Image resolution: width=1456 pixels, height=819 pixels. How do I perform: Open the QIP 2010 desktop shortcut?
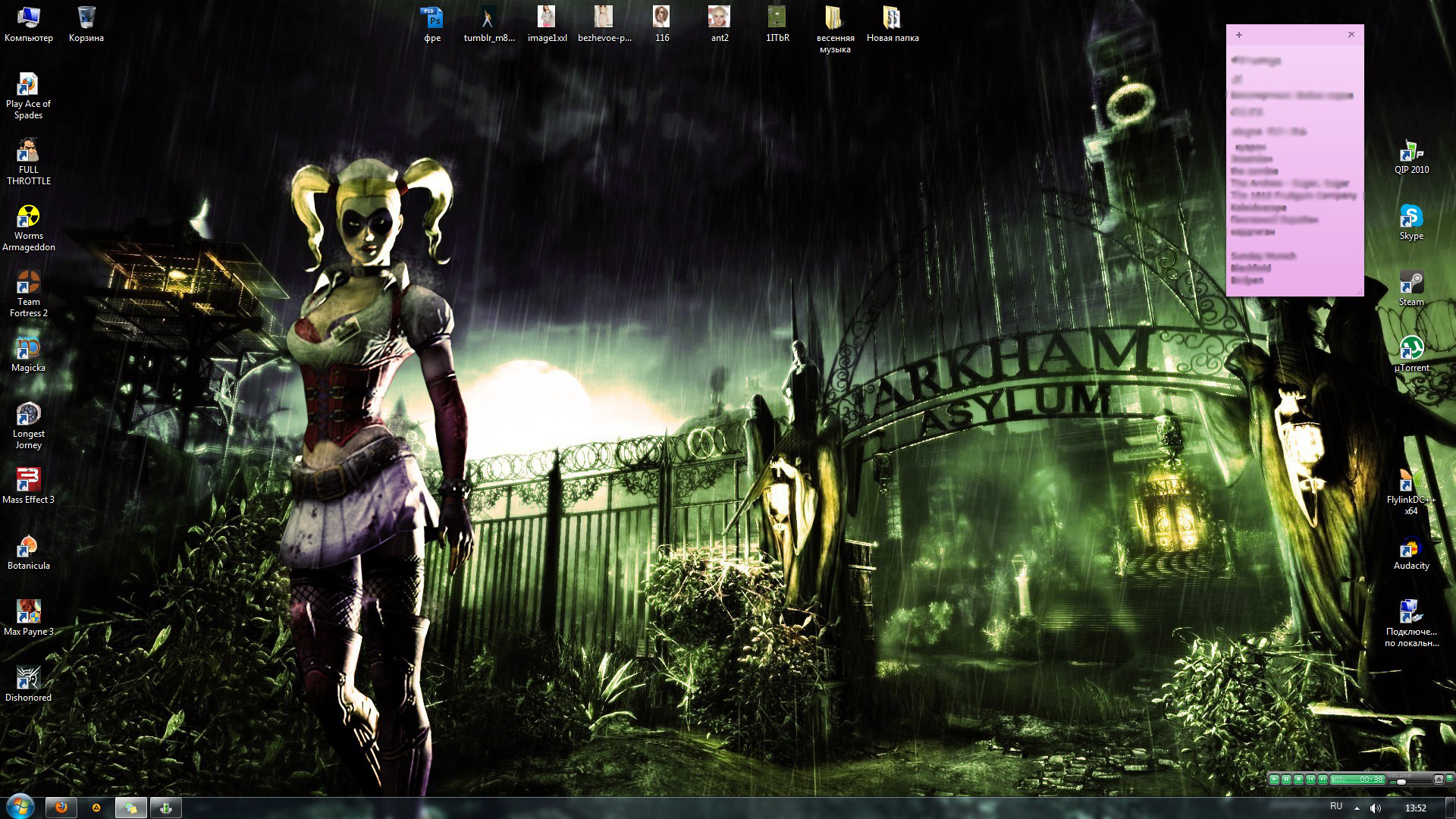(x=1410, y=152)
